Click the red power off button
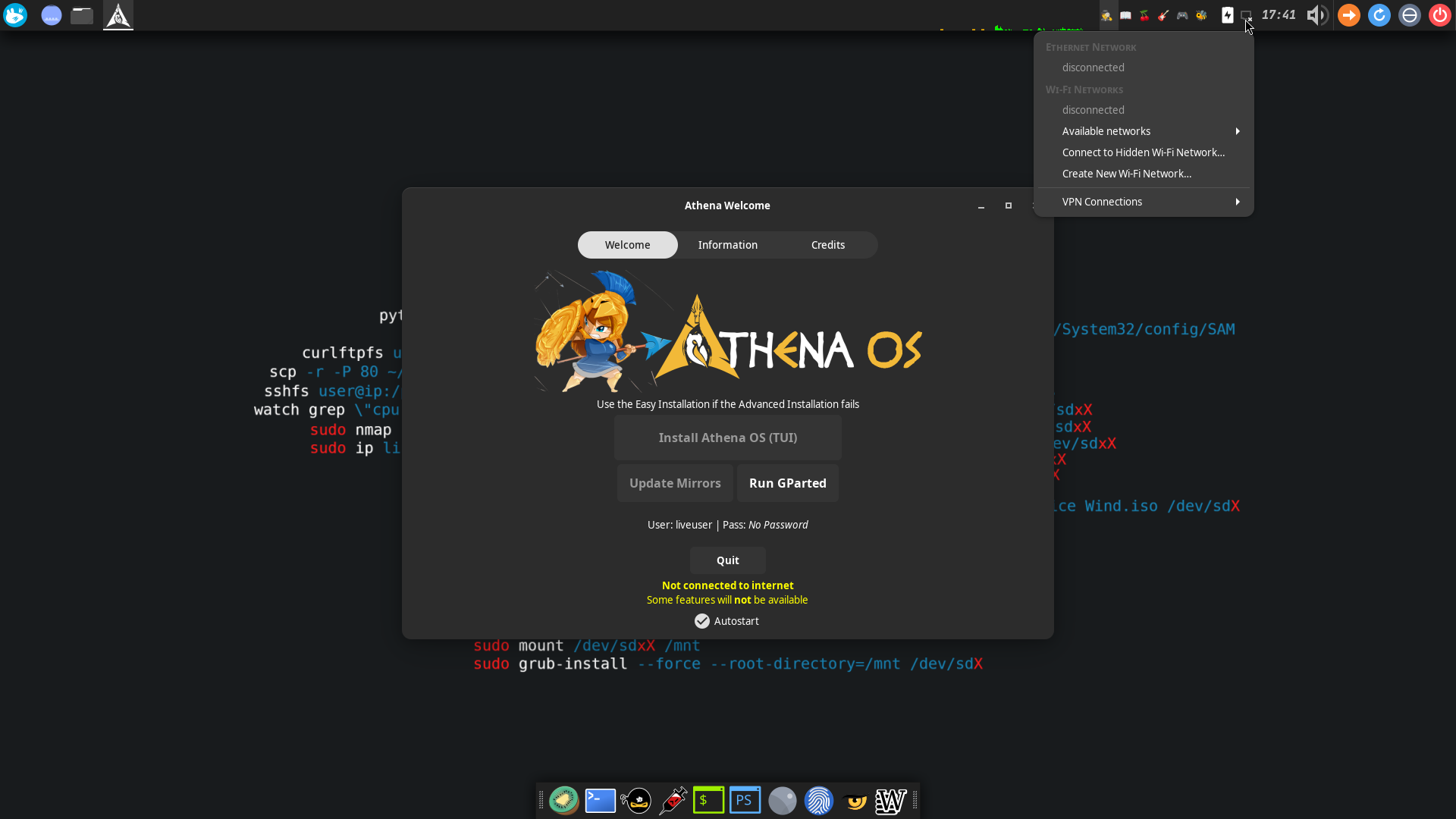The height and width of the screenshot is (819, 1456). [1440, 15]
